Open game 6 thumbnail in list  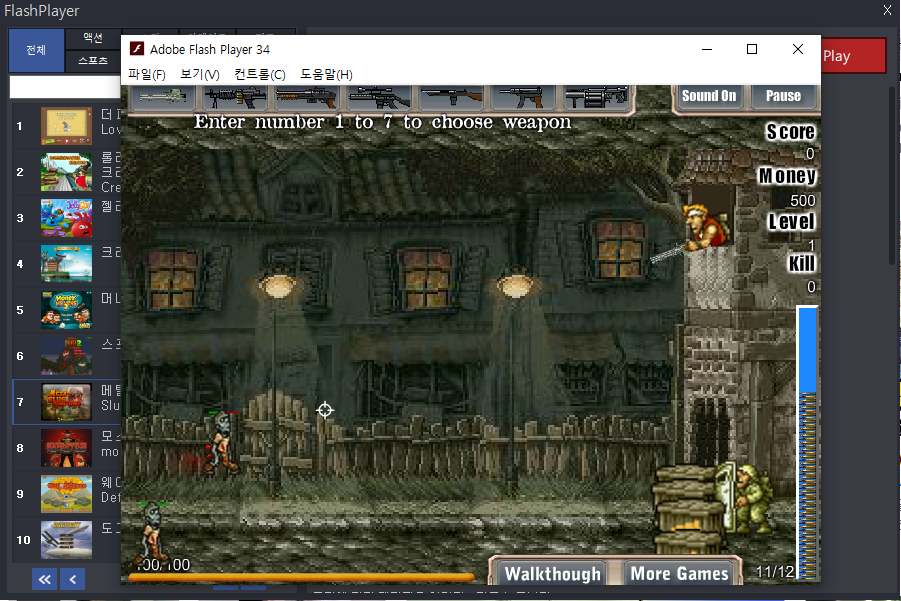[x=66, y=356]
